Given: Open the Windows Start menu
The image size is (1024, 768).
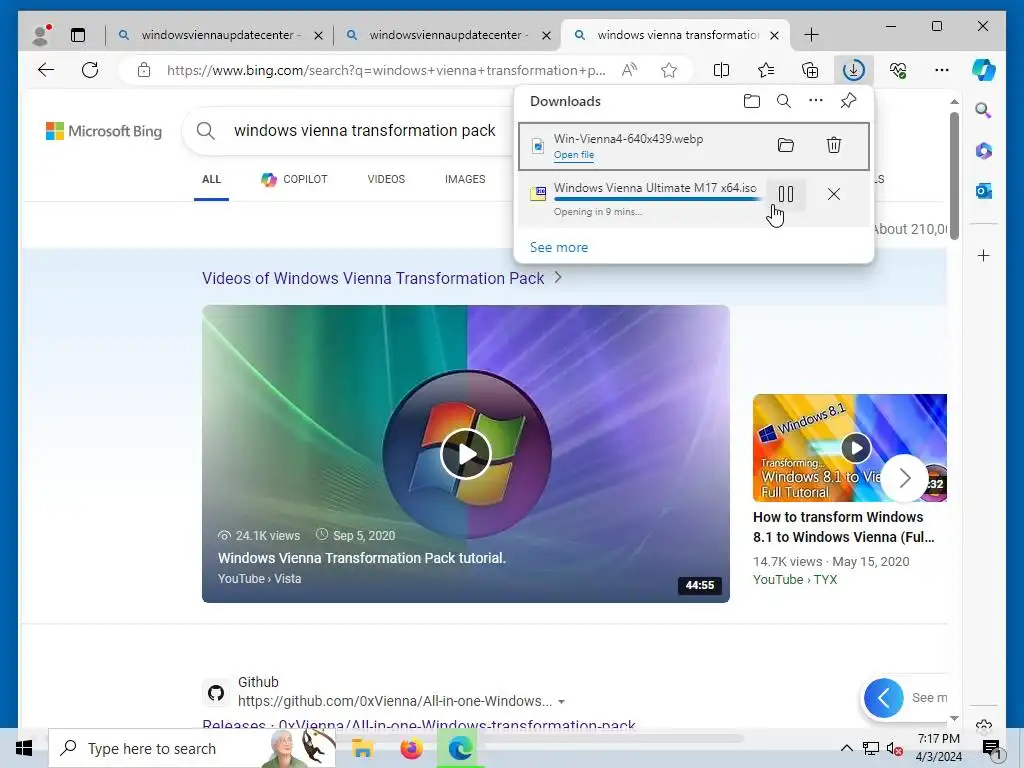Looking at the screenshot, I should pos(24,748).
